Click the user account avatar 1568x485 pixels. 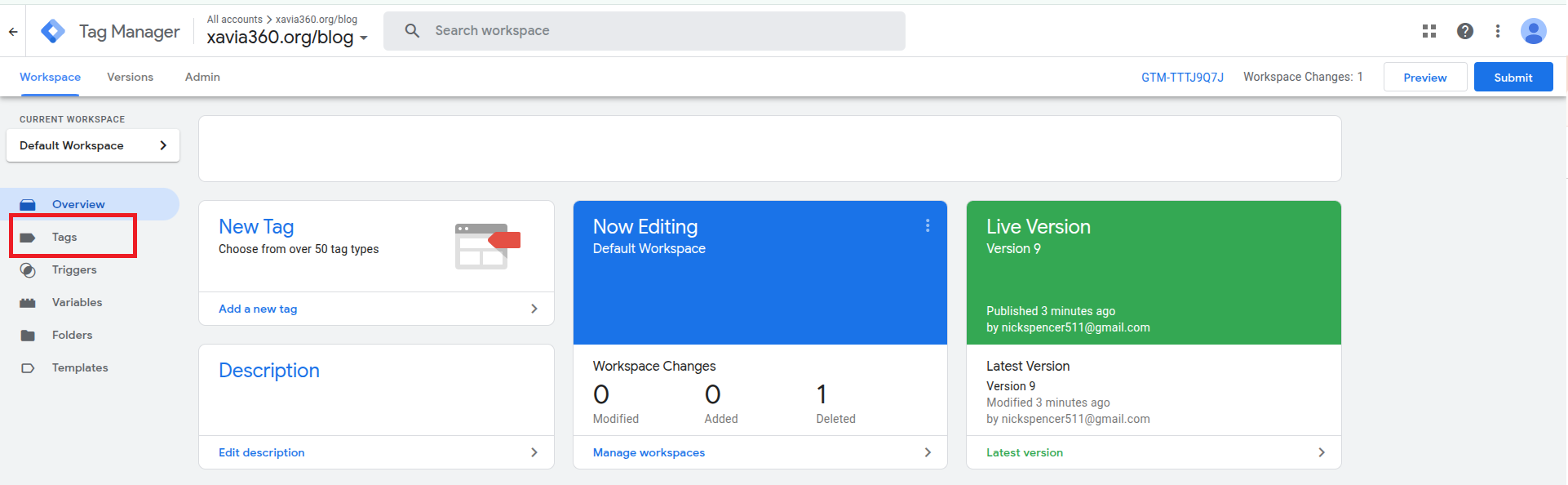(1533, 31)
